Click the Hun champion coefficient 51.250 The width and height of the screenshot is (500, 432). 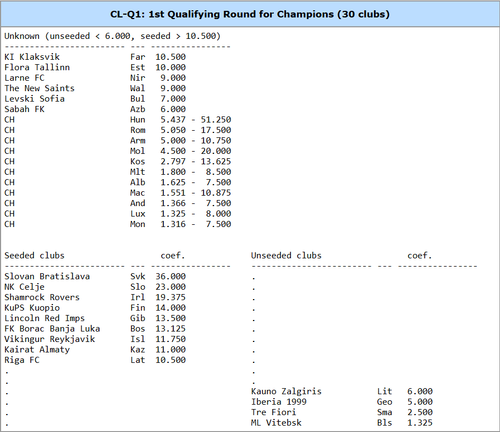tap(216, 120)
